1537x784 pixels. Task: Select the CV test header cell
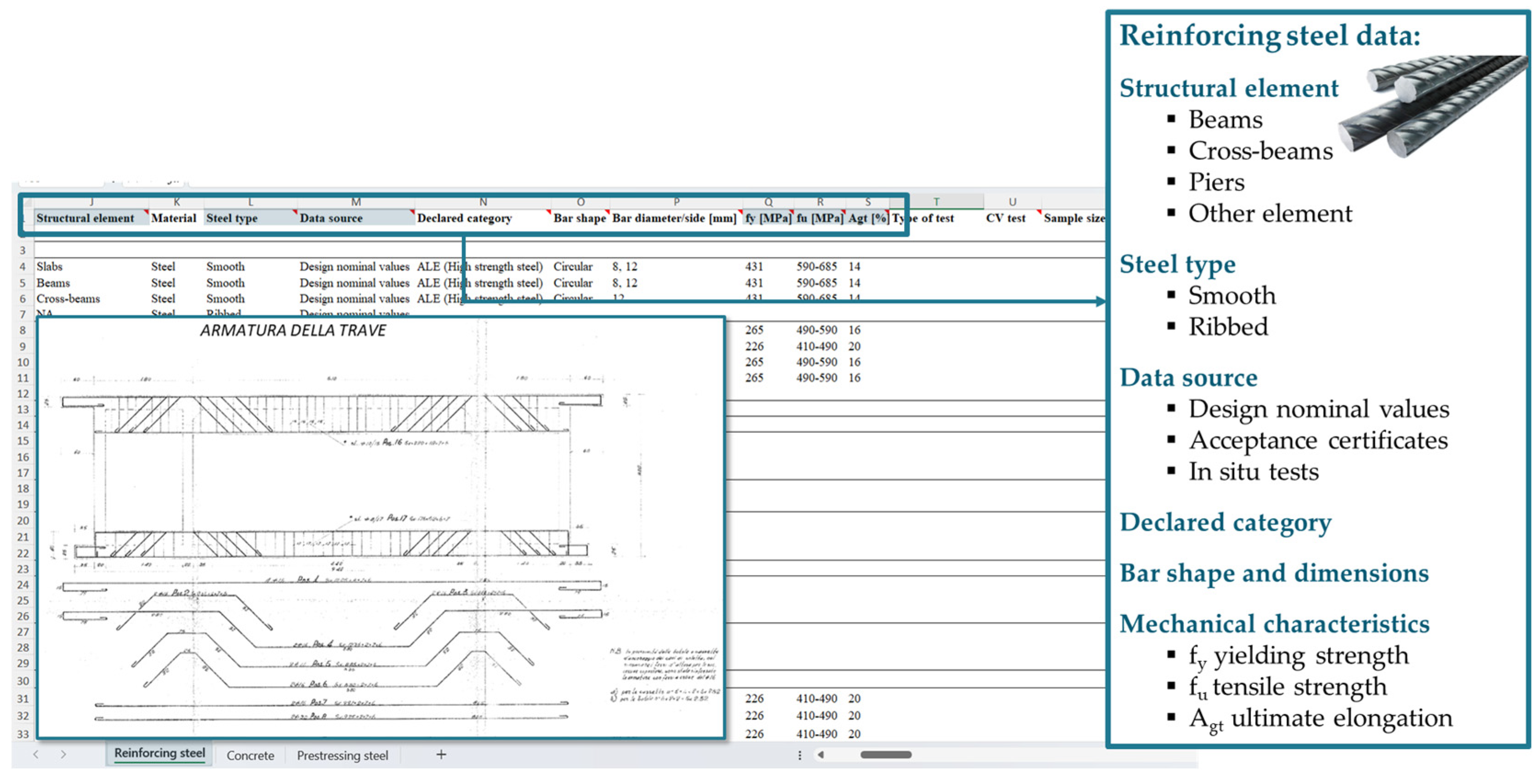click(x=1005, y=218)
